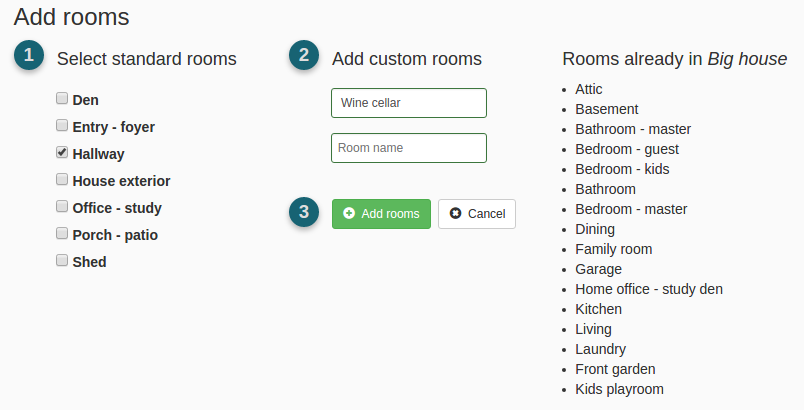This screenshot has height=410, width=804.
Task: Click the Hallway label text
Action: click(98, 154)
